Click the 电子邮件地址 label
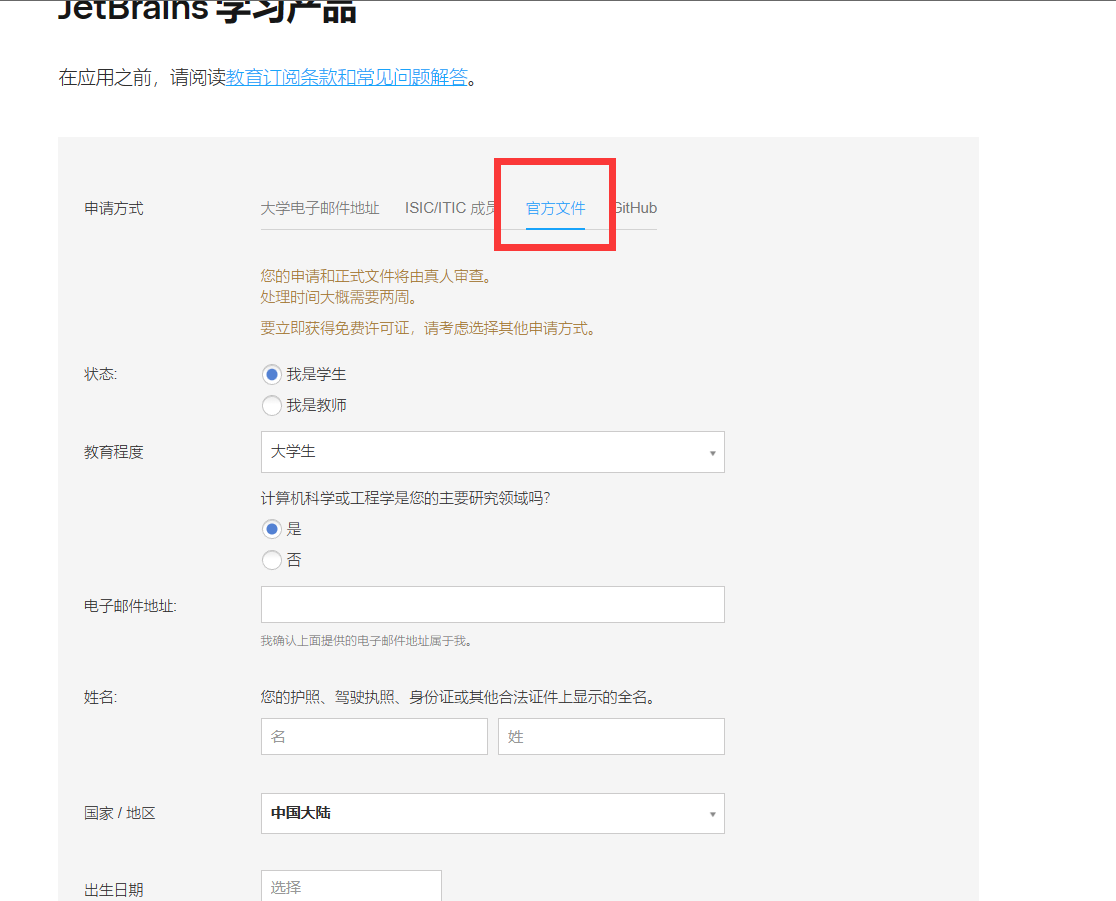Viewport: 1116px width, 901px height. pos(130,606)
